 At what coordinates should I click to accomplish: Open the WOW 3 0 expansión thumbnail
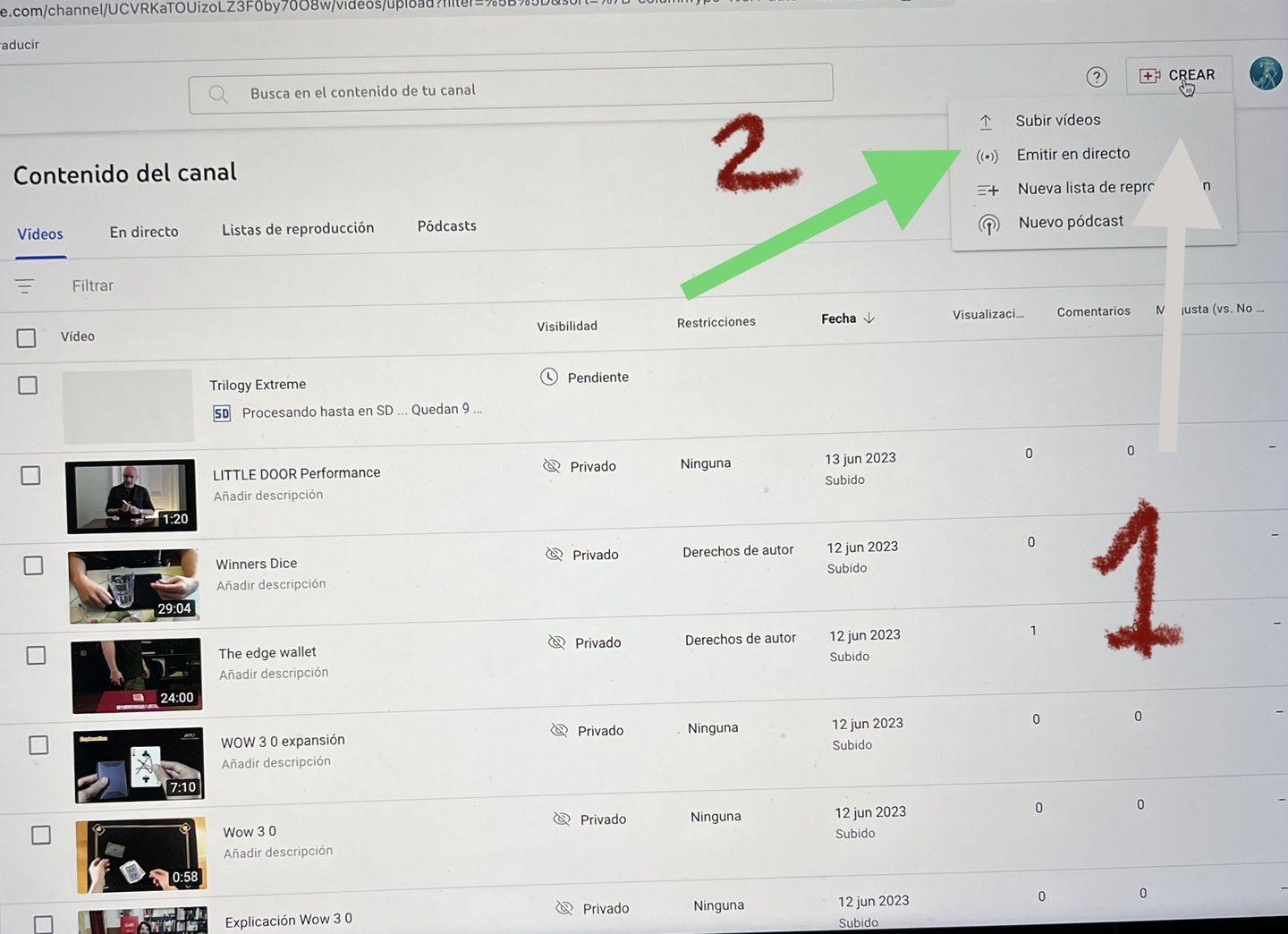(x=139, y=765)
